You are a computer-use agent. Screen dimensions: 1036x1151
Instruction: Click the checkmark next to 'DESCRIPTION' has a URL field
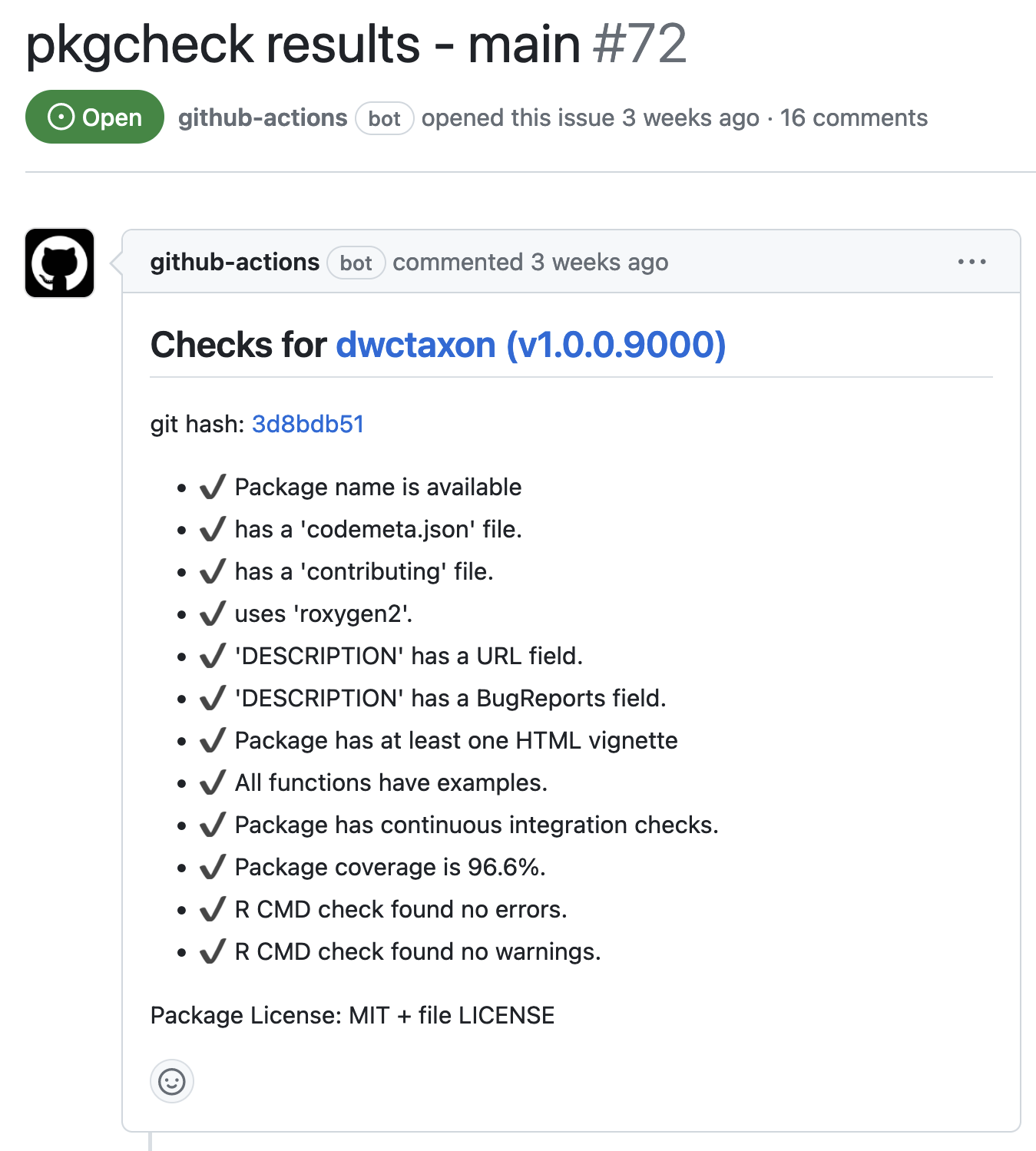click(x=212, y=655)
